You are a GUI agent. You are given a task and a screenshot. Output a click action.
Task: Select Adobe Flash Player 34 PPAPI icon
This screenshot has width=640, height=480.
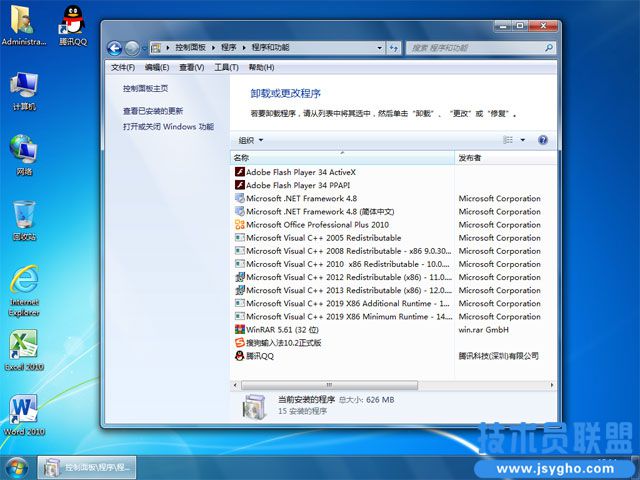[240, 185]
